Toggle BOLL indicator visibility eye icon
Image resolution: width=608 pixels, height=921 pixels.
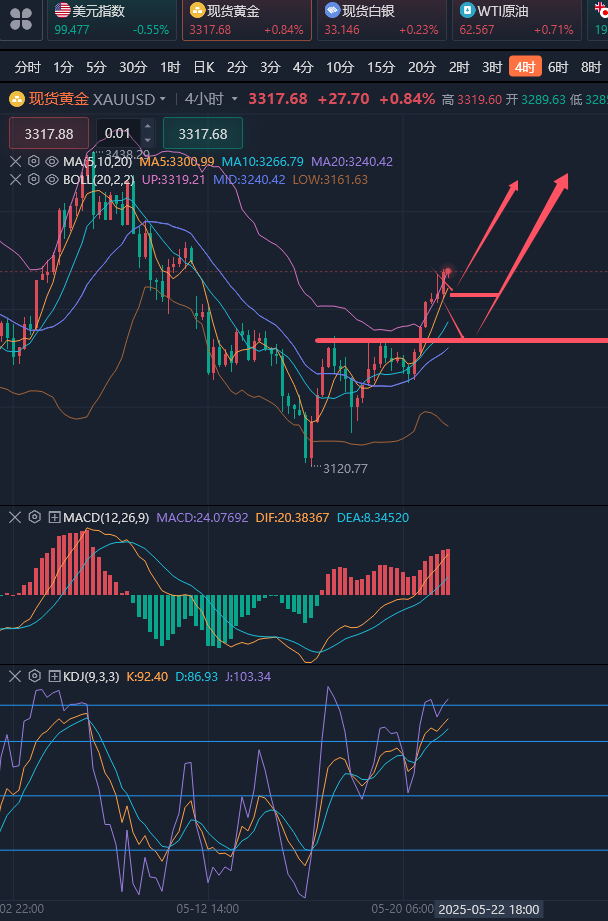(x=52, y=180)
